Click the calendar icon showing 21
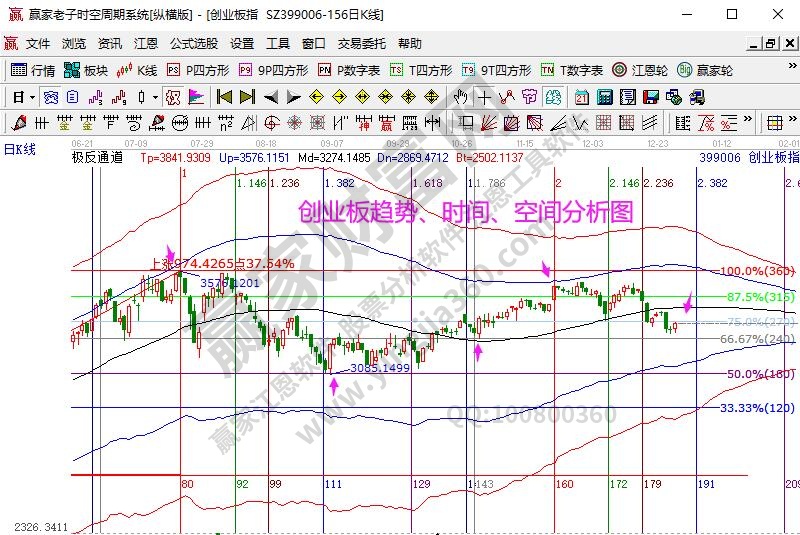The height and width of the screenshot is (535, 800). [582, 97]
